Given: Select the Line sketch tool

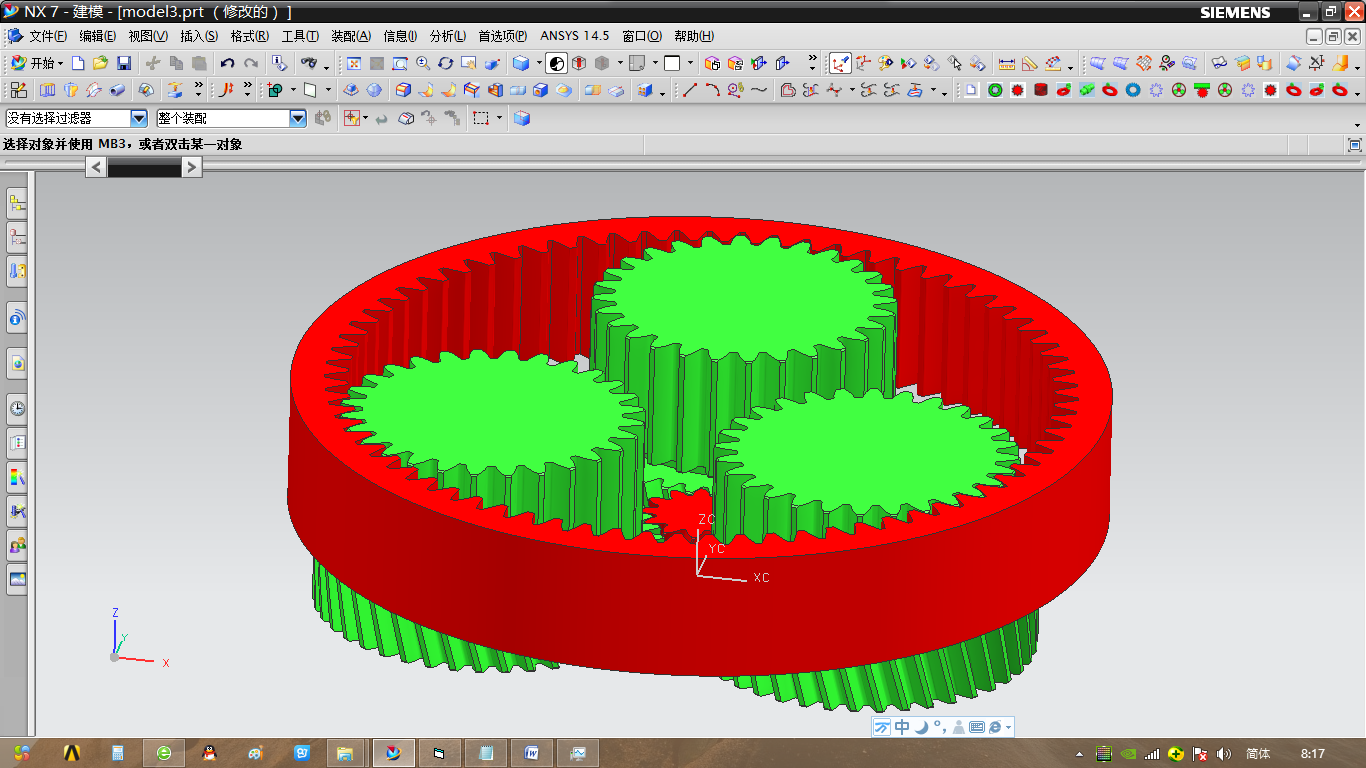Looking at the screenshot, I should (690, 90).
